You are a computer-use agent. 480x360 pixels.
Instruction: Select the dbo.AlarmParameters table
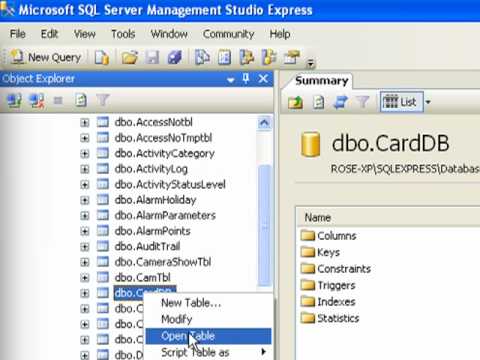click(x=165, y=215)
